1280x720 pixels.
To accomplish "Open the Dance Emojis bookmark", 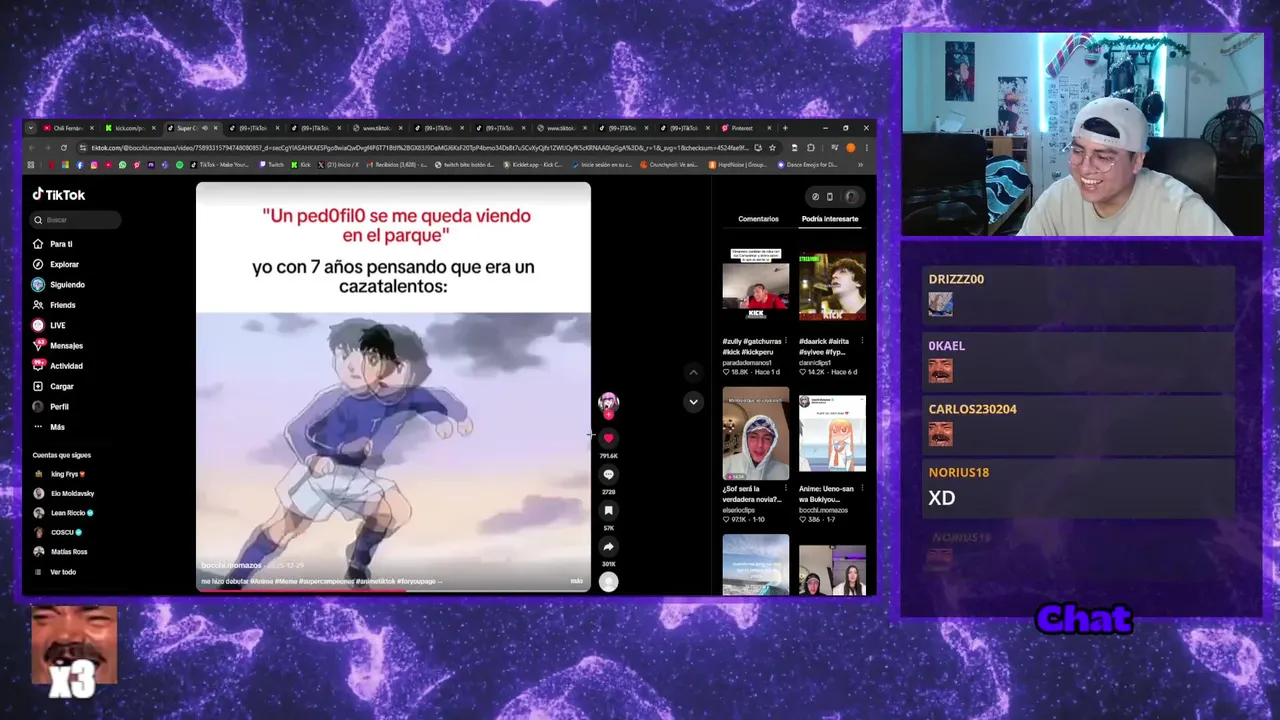I will point(808,165).
